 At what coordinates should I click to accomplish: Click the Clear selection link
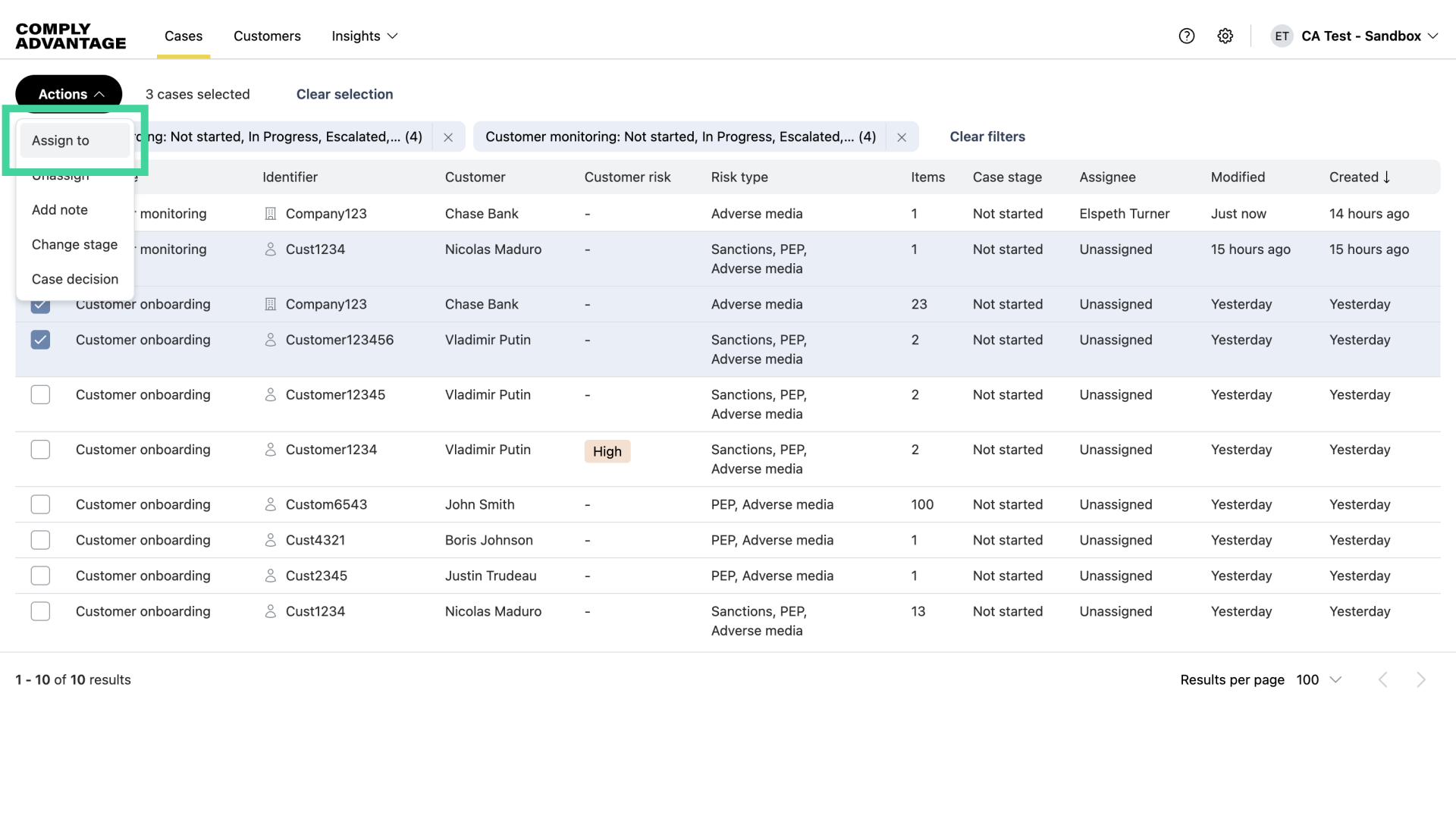(344, 94)
